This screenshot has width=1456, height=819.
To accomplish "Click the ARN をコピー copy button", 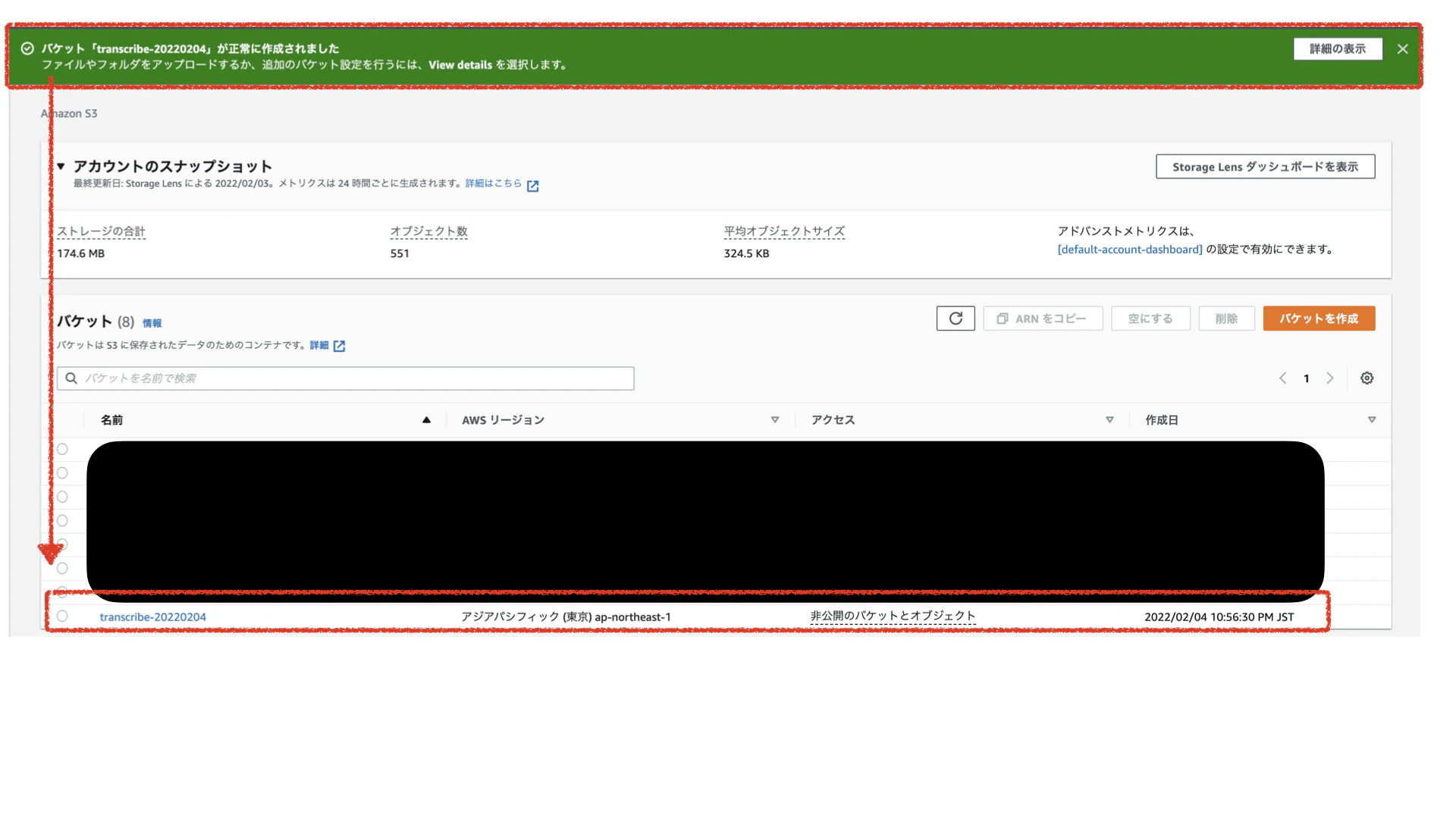I will click(1042, 318).
